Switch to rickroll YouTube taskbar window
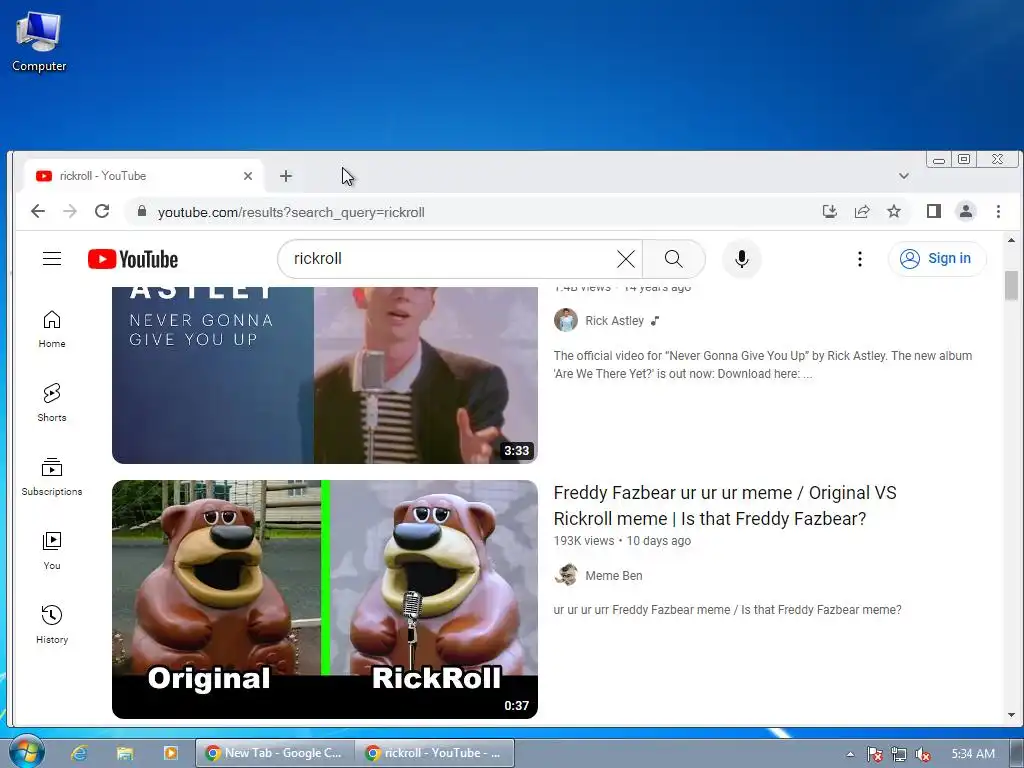Image resolution: width=1024 pixels, height=768 pixels. [x=435, y=753]
